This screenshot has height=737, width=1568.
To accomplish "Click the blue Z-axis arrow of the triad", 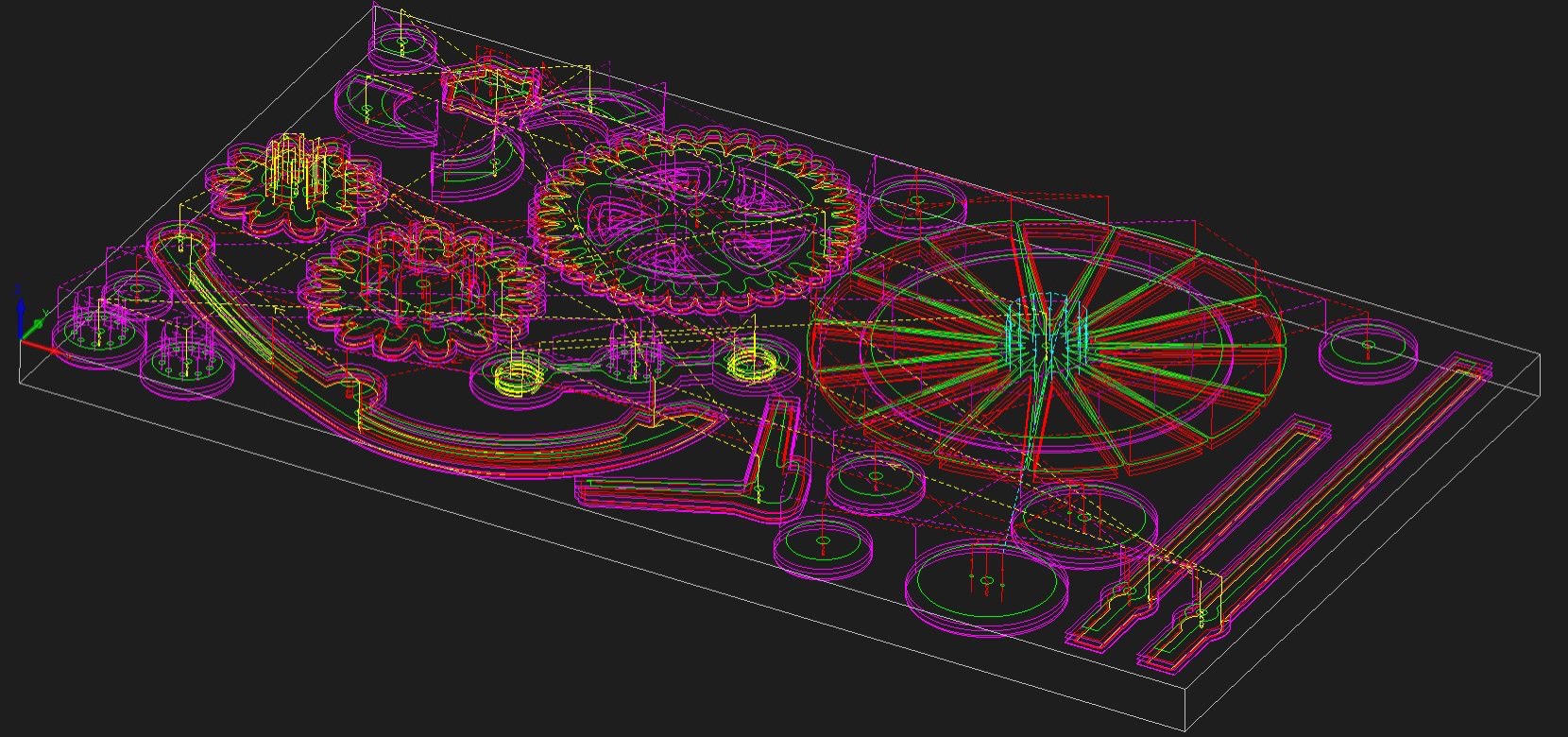I will 20,308.
